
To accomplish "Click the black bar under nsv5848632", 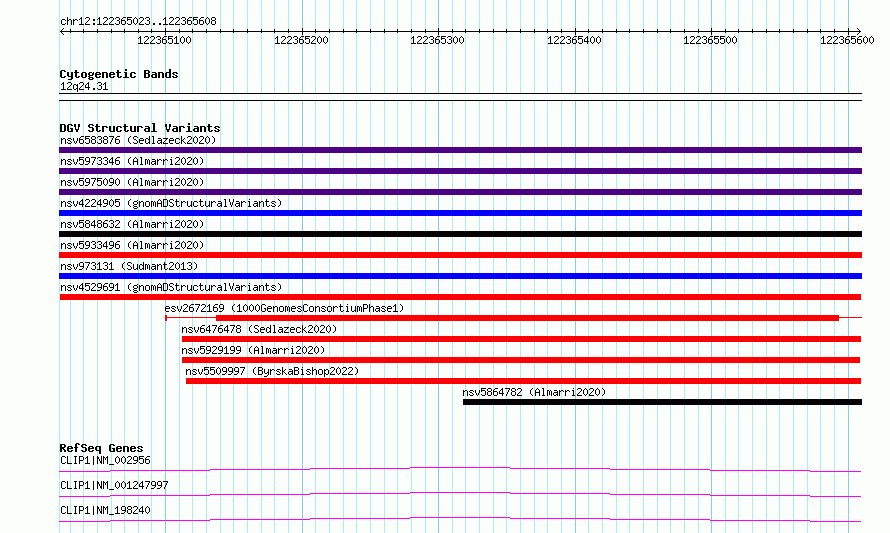I will point(460,234).
